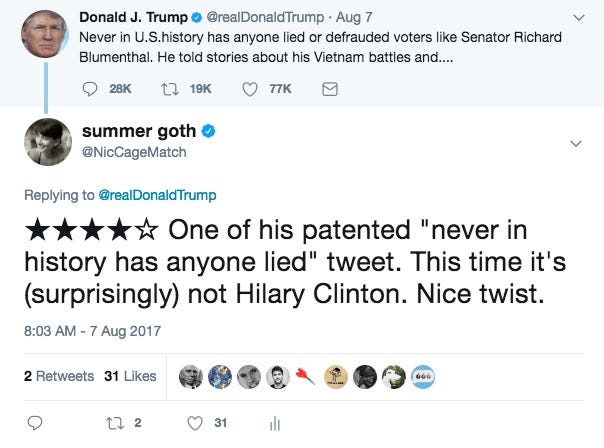Click reply icon on Trump's tweet
The image size is (604, 448).
(x=90, y=89)
